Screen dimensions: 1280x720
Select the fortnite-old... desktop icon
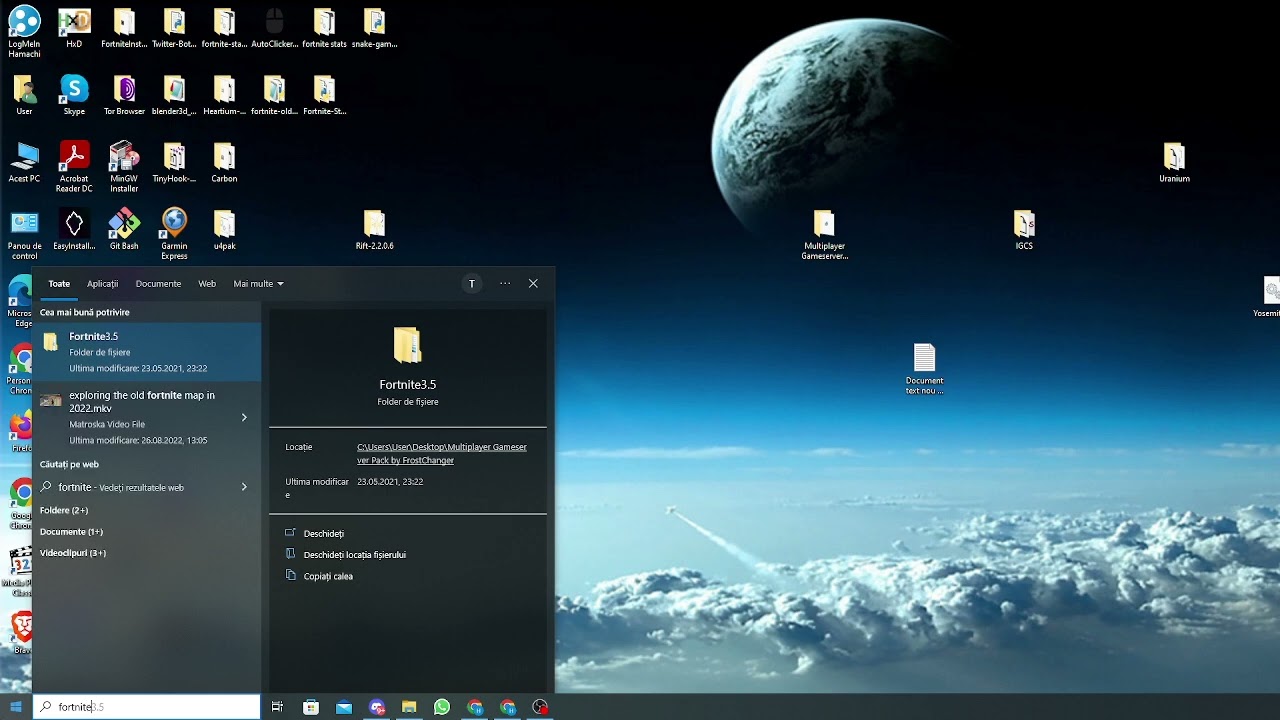(274, 95)
